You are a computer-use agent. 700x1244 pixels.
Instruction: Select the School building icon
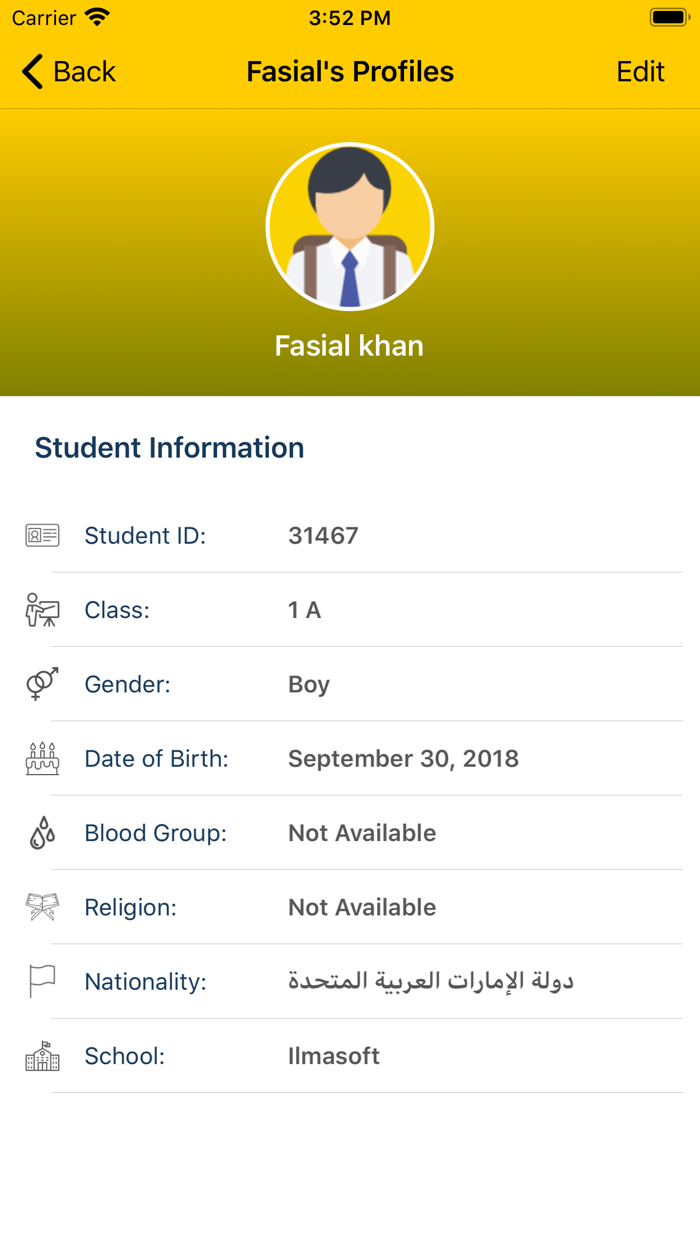click(42, 1055)
